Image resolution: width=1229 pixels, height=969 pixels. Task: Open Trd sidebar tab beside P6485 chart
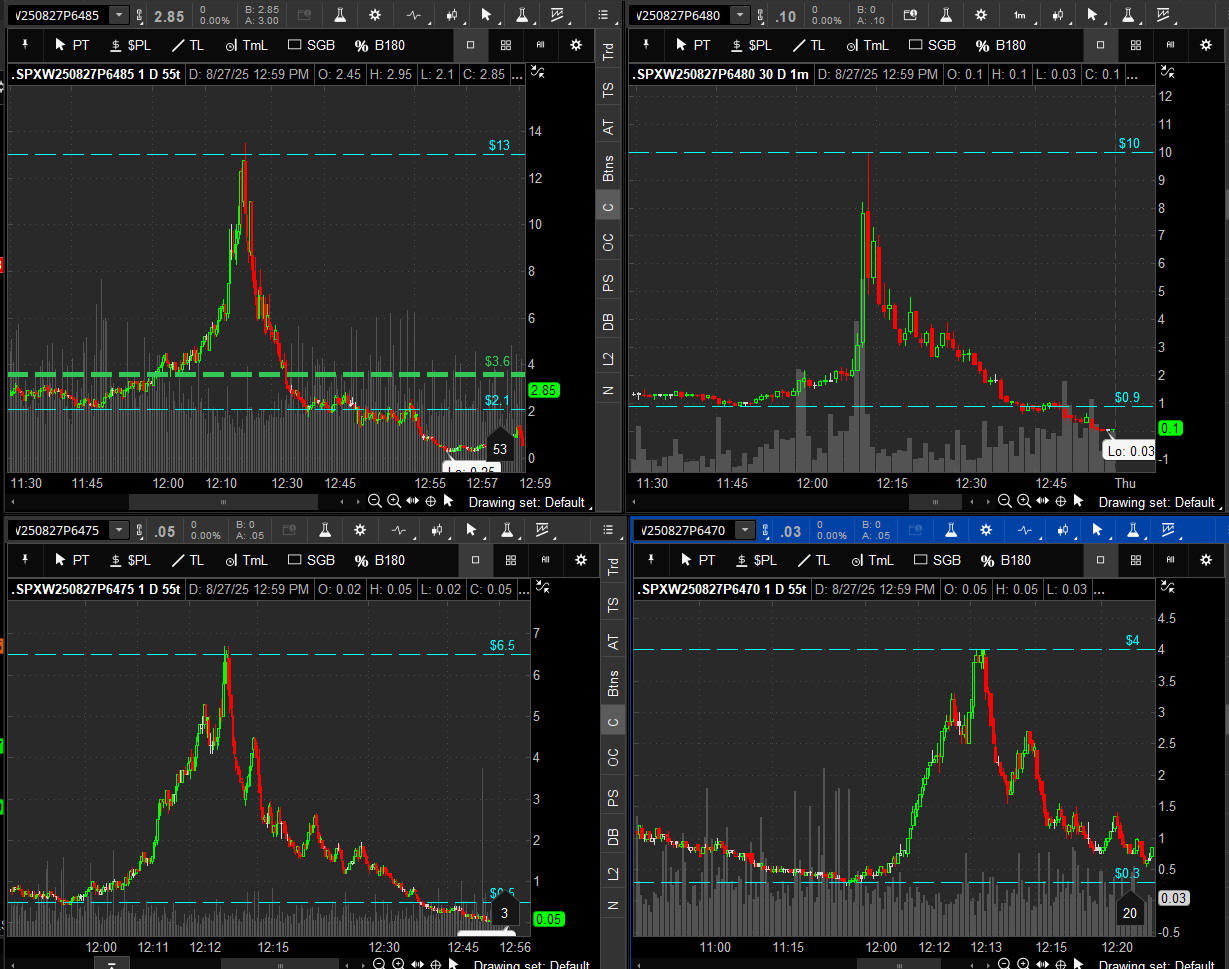[608, 53]
